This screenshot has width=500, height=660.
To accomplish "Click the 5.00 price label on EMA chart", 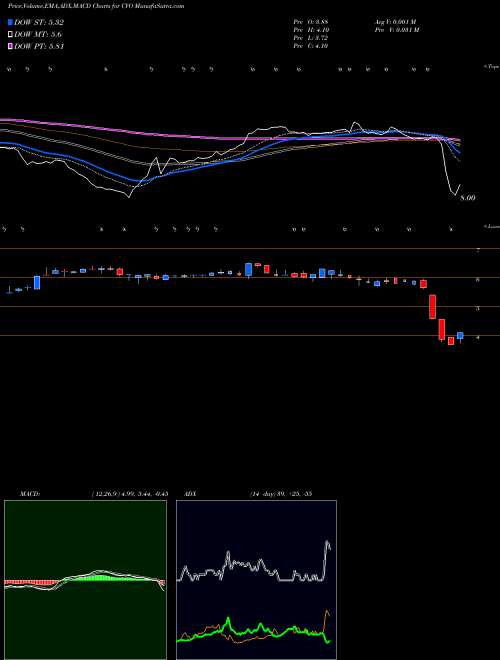I will 468,198.
